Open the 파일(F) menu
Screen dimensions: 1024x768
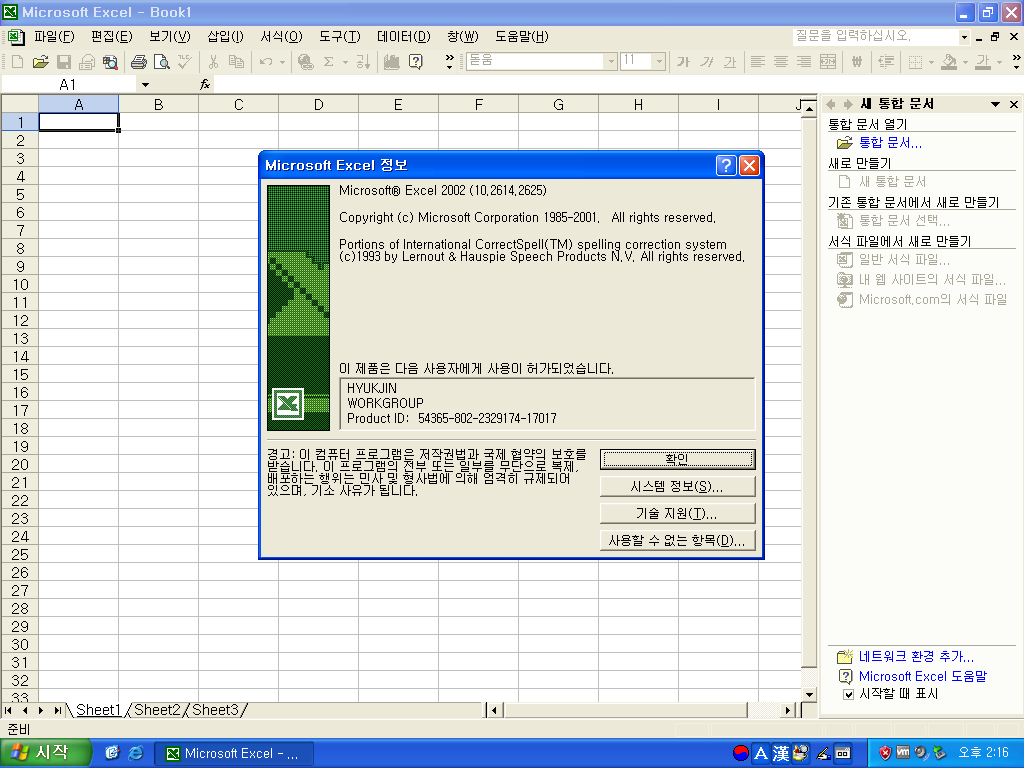[55, 37]
